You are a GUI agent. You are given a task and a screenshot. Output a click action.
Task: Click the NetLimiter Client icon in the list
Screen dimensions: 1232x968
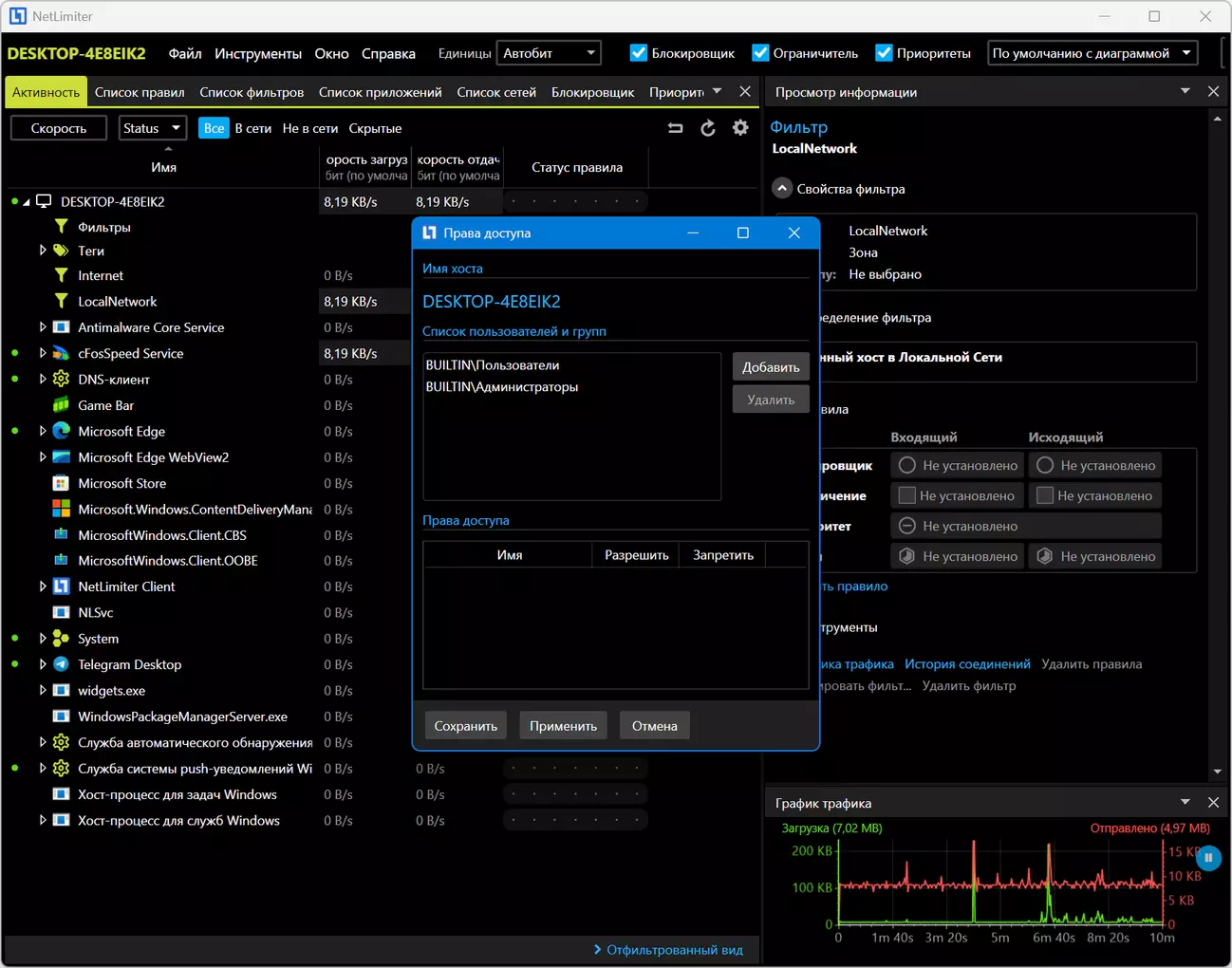[61, 586]
